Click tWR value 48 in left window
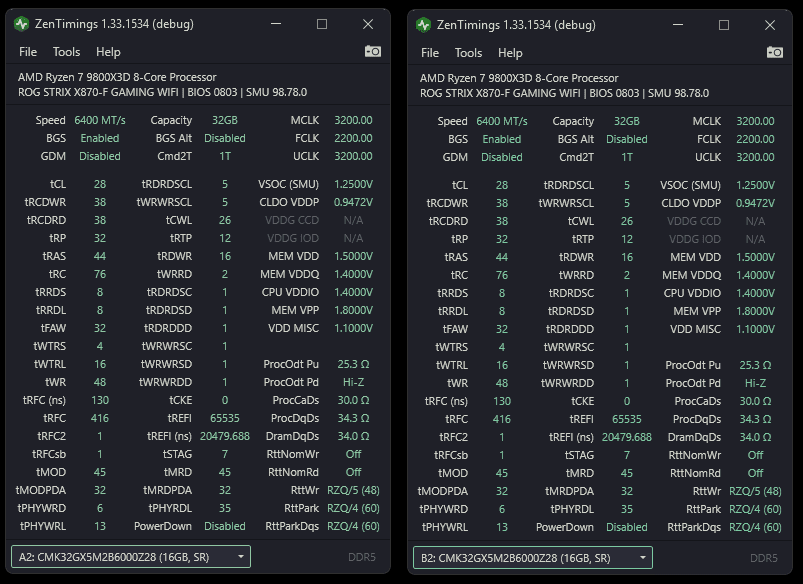The width and height of the screenshot is (803, 584). (100, 382)
